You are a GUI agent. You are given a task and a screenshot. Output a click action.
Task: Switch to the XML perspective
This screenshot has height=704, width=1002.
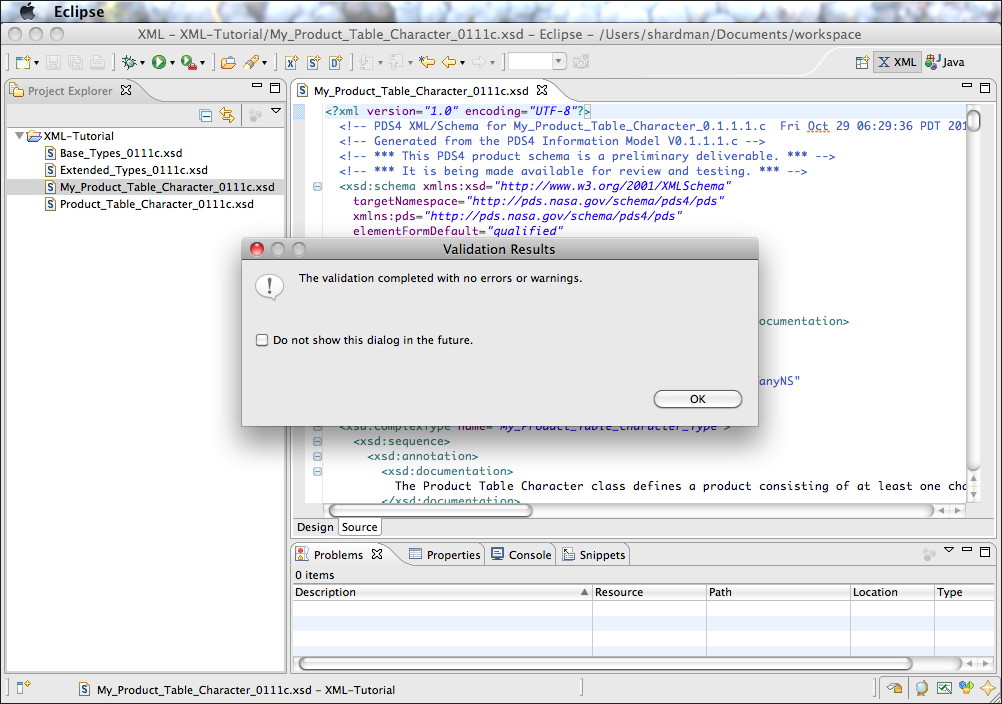(897, 62)
